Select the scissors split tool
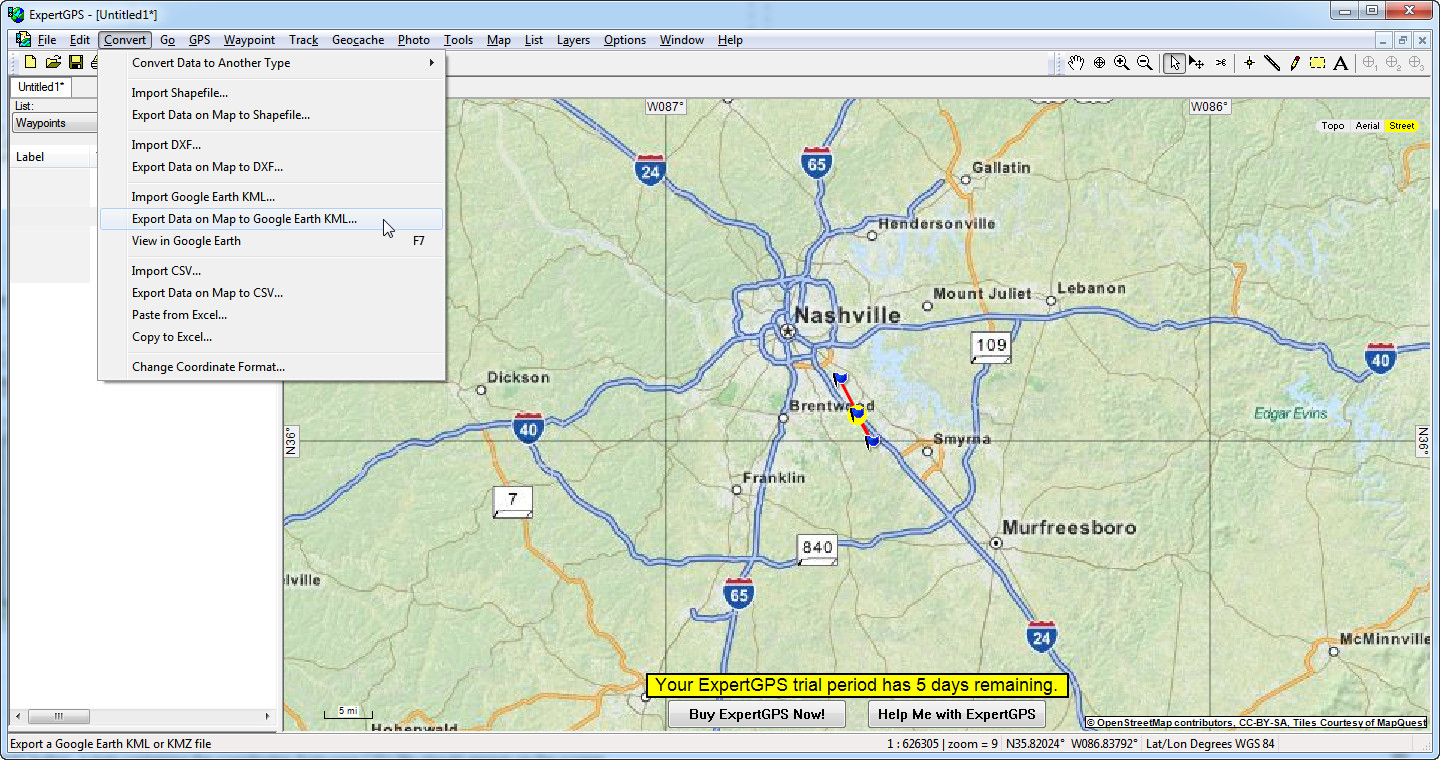Viewport: 1440px width, 760px height. pyautogui.click(x=1220, y=63)
